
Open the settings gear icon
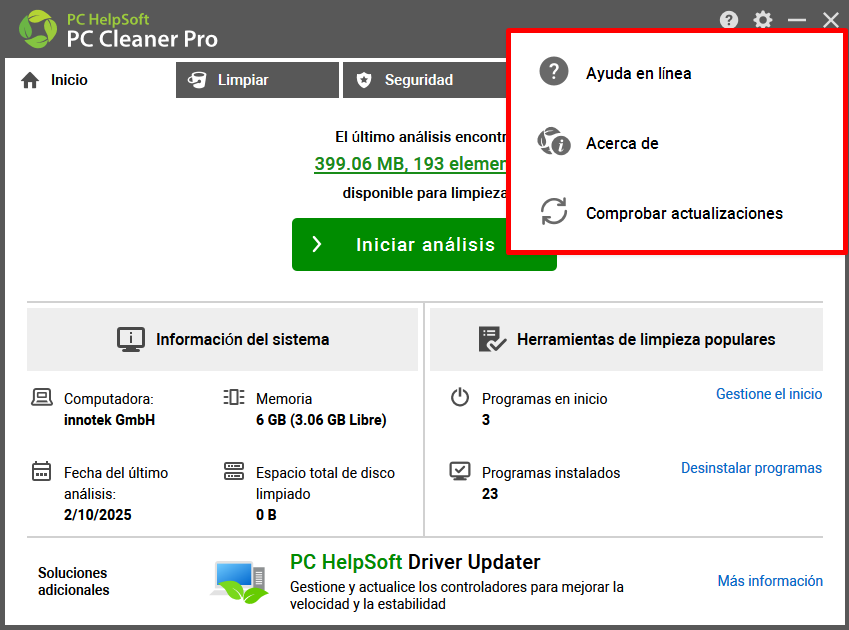(x=762, y=20)
